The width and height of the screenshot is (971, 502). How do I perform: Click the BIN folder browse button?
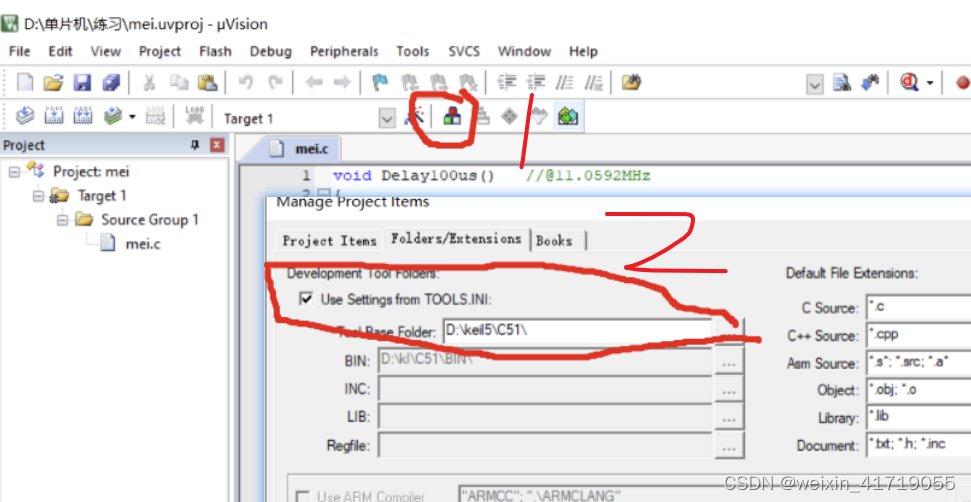pyautogui.click(x=729, y=361)
